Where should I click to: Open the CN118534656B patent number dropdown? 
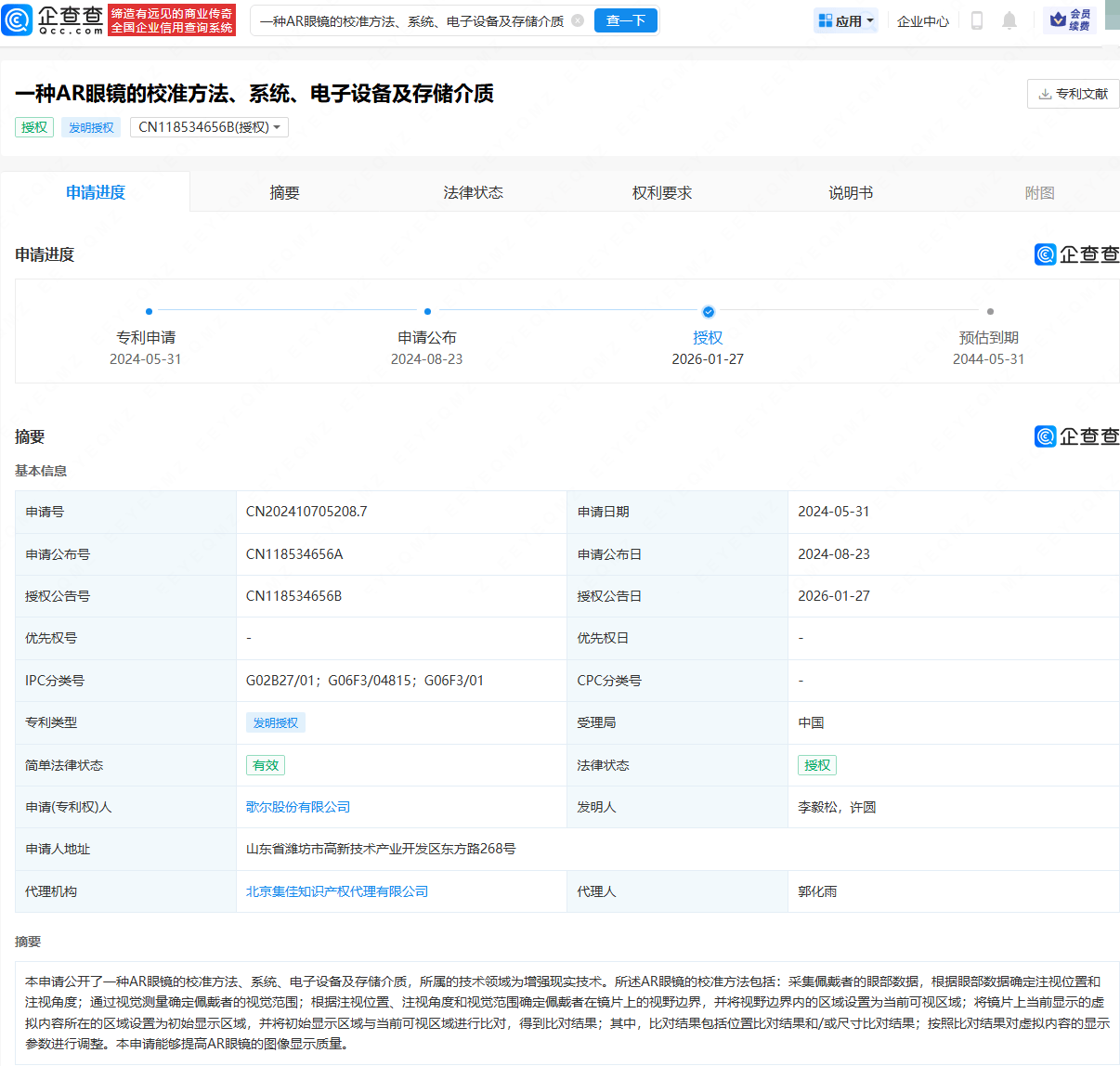pyautogui.click(x=209, y=127)
